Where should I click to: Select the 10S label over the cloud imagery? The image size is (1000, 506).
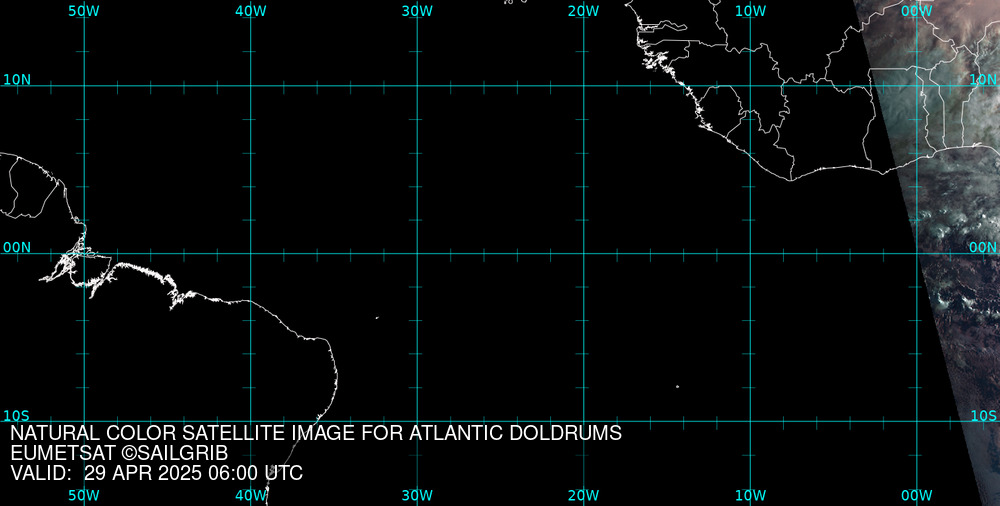pyautogui.click(x=983, y=416)
